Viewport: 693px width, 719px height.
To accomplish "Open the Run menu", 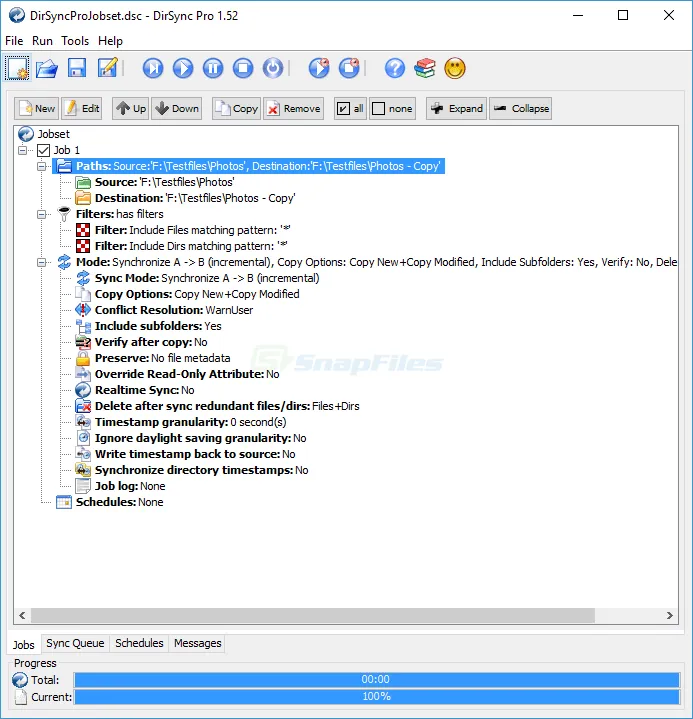I will click(x=42, y=41).
